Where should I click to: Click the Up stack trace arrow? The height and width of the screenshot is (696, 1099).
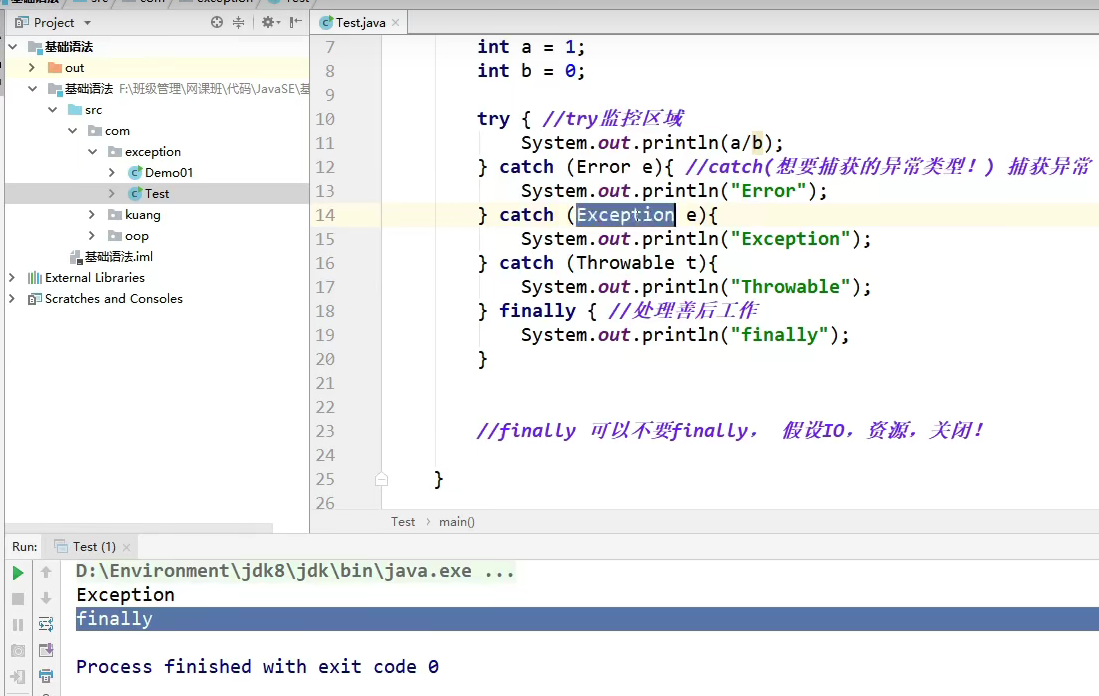pyautogui.click(x=46, y=573)
